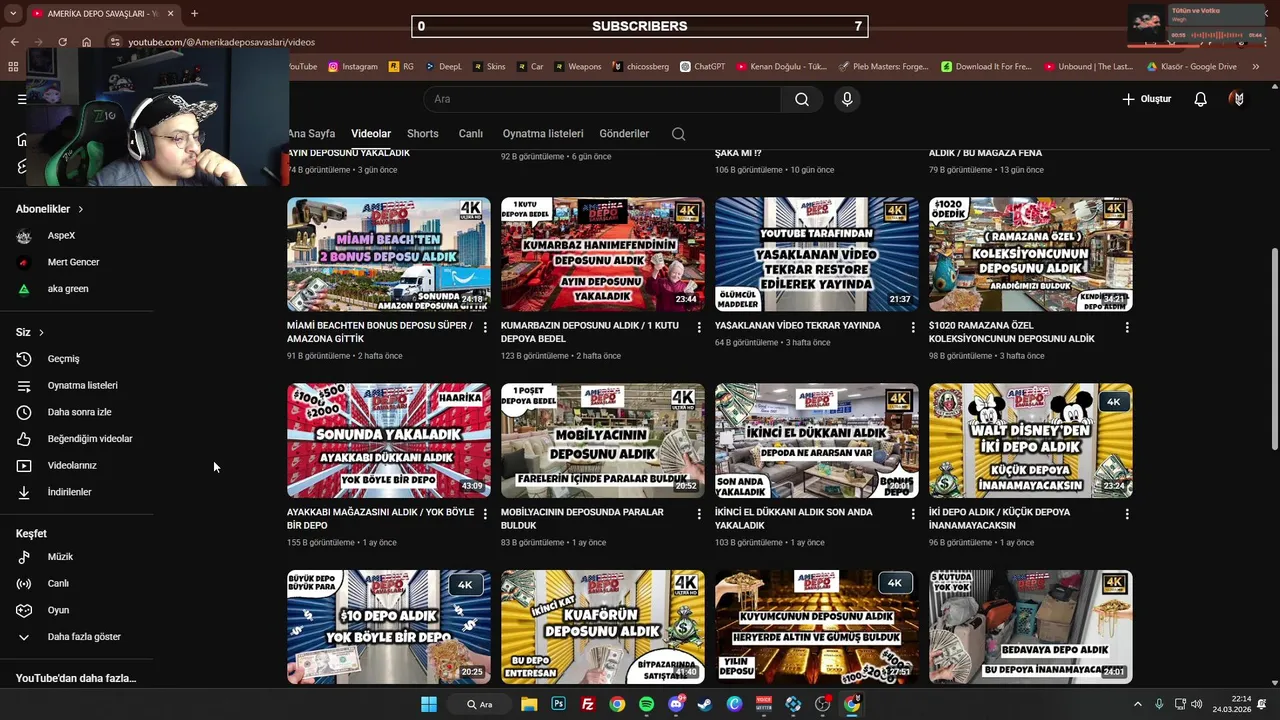Click the browser address bar URL
Screen dimensions: 1280x720
221,42
